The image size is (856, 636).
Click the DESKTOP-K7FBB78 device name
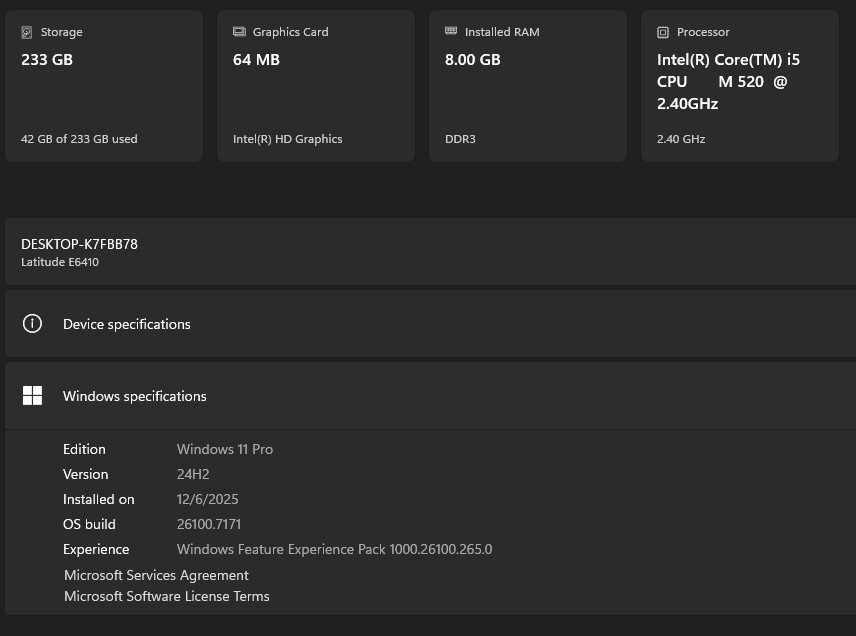tap(79, 244)
